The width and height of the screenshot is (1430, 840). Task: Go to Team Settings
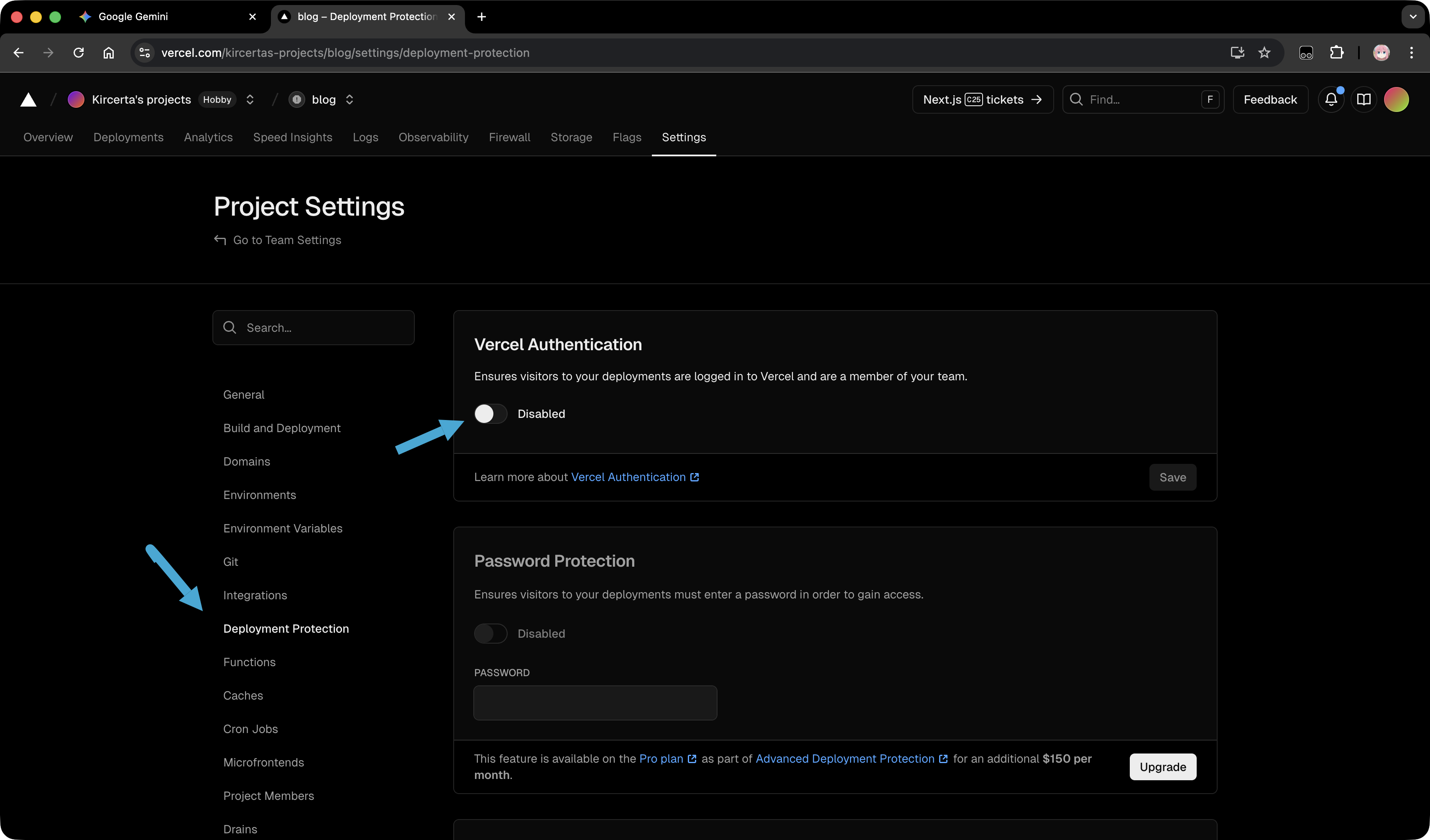point(286,240)
